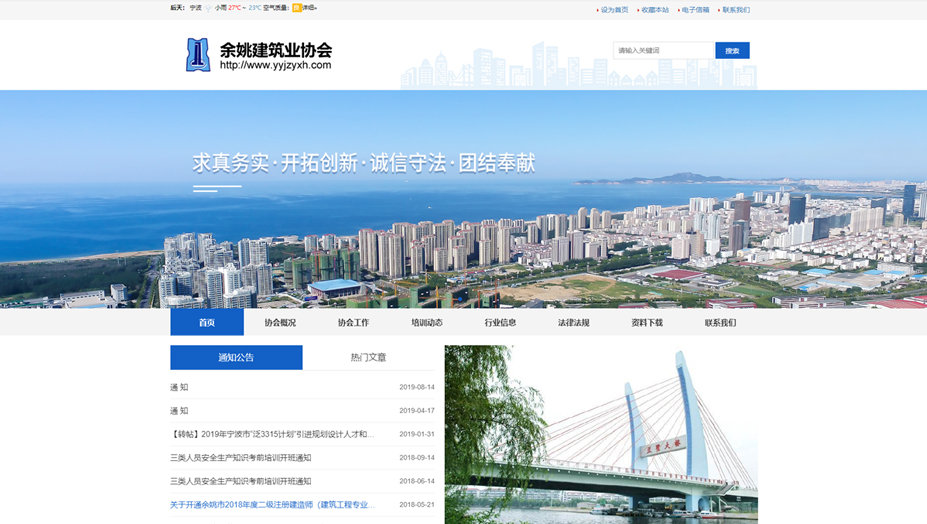
Task: Open the 协会概况 menu item
Action: [280, 322]
